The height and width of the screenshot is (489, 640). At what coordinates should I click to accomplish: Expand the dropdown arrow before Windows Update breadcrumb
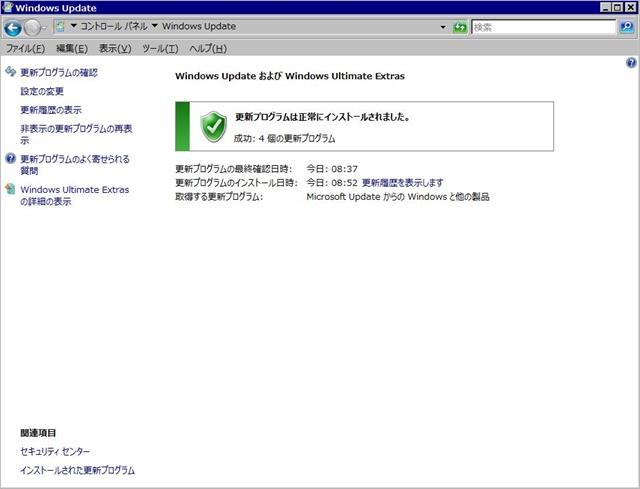point(155,26)
